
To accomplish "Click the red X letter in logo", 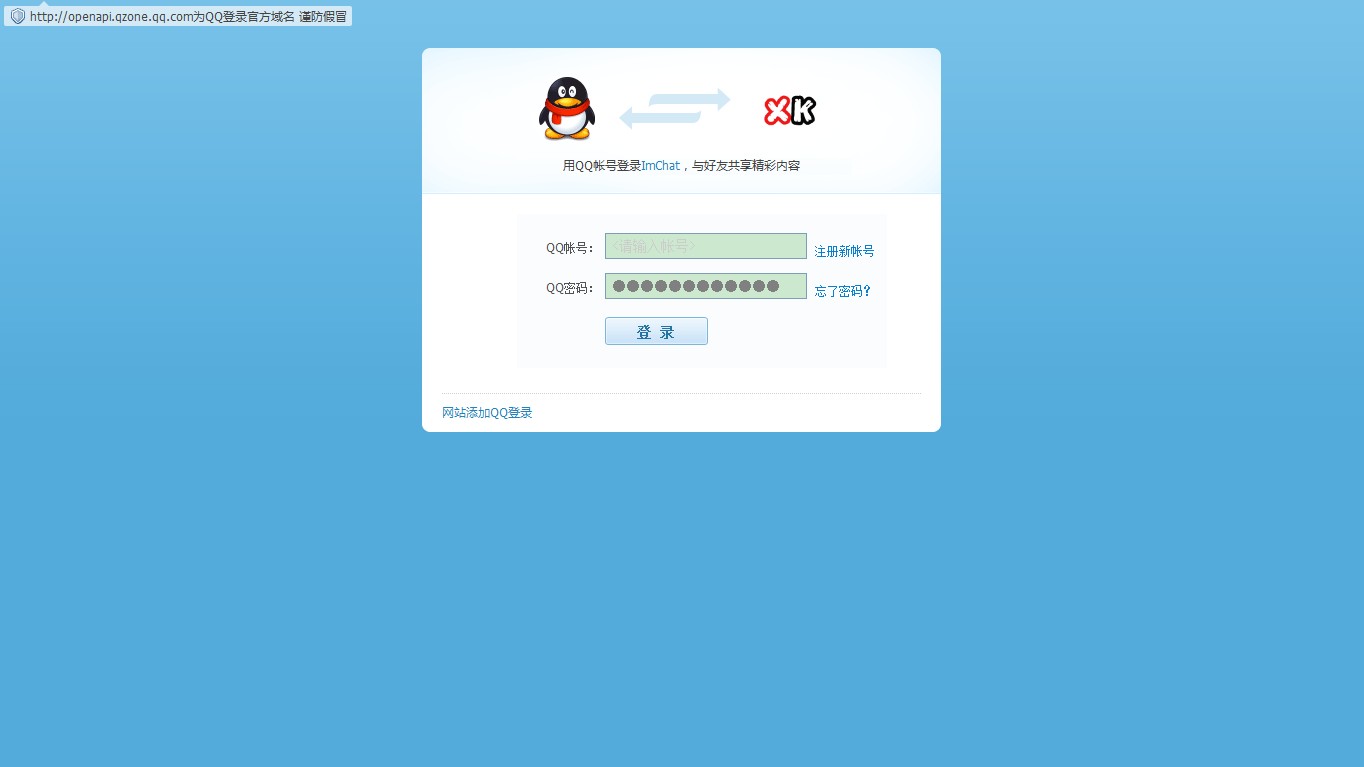I will 777,111.
